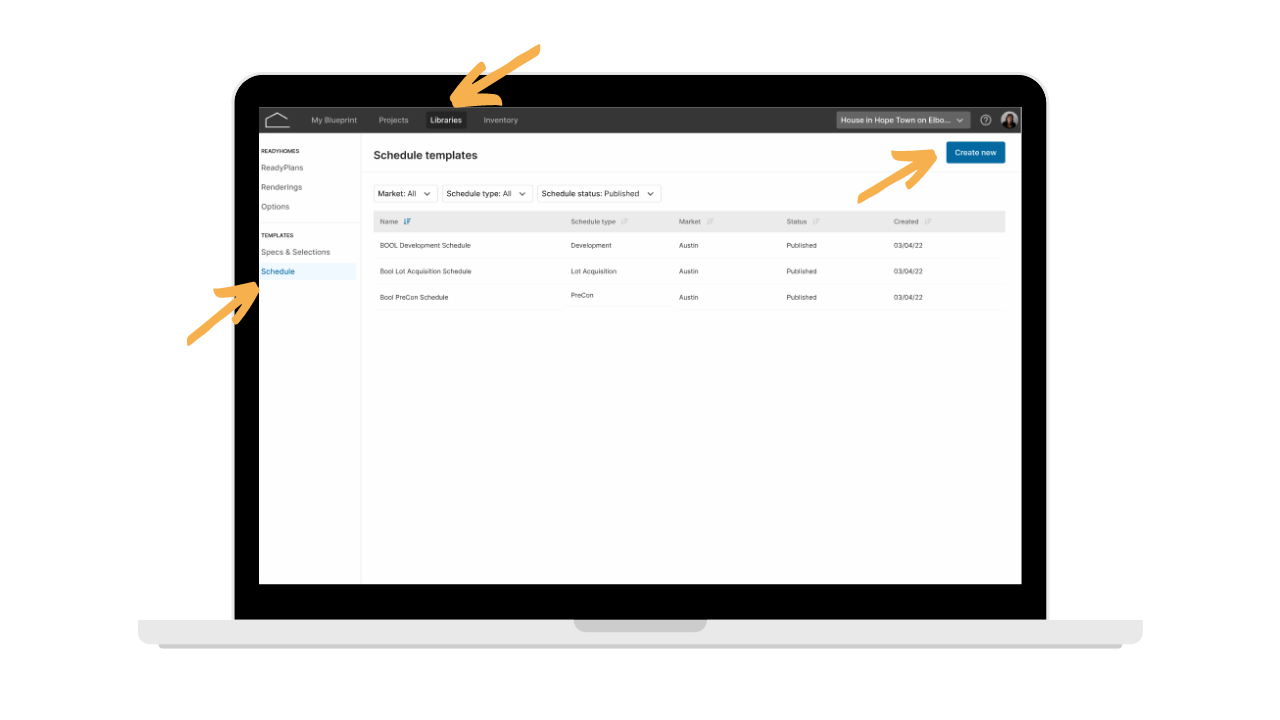Sort by Created column icon
The width and height of the screenshot is (1280, 720).
[928, 222]
